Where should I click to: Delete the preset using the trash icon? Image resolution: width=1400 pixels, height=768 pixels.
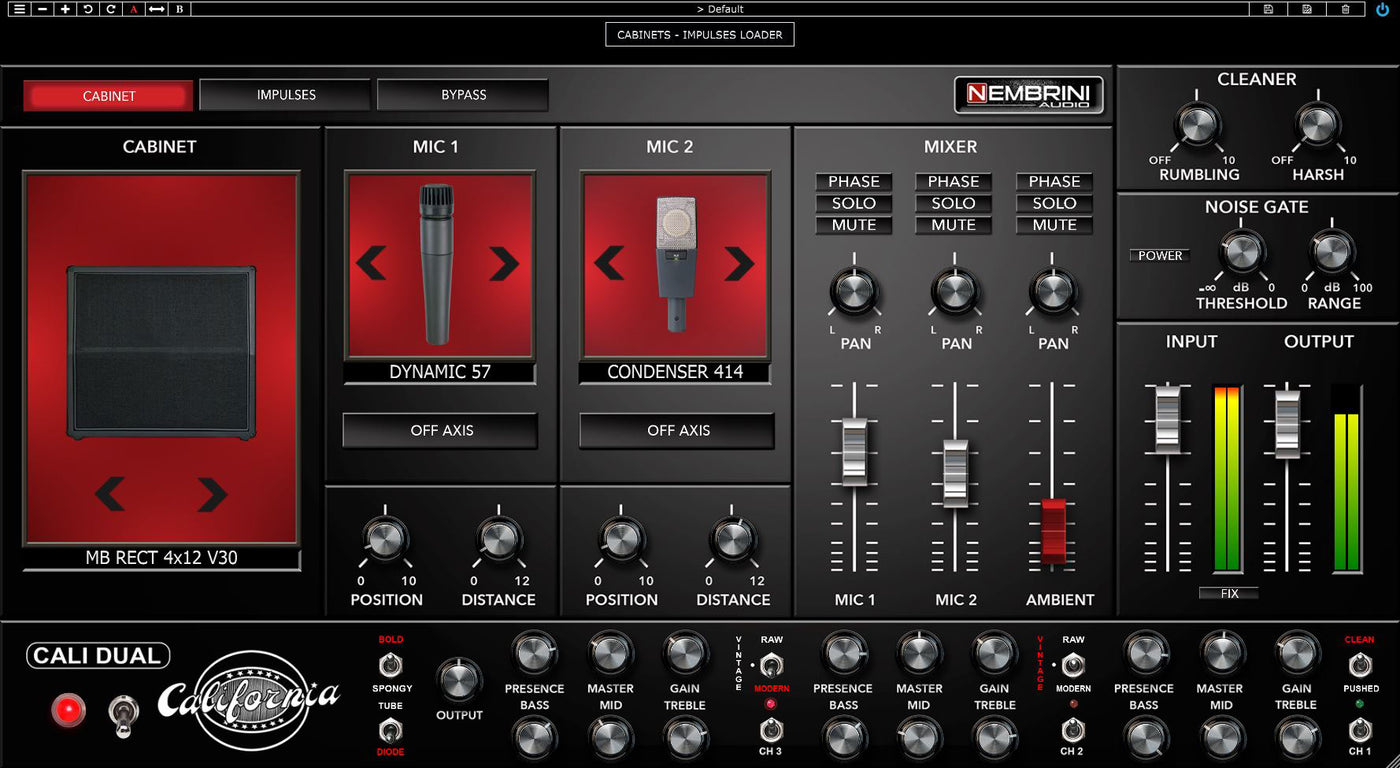1346,9
